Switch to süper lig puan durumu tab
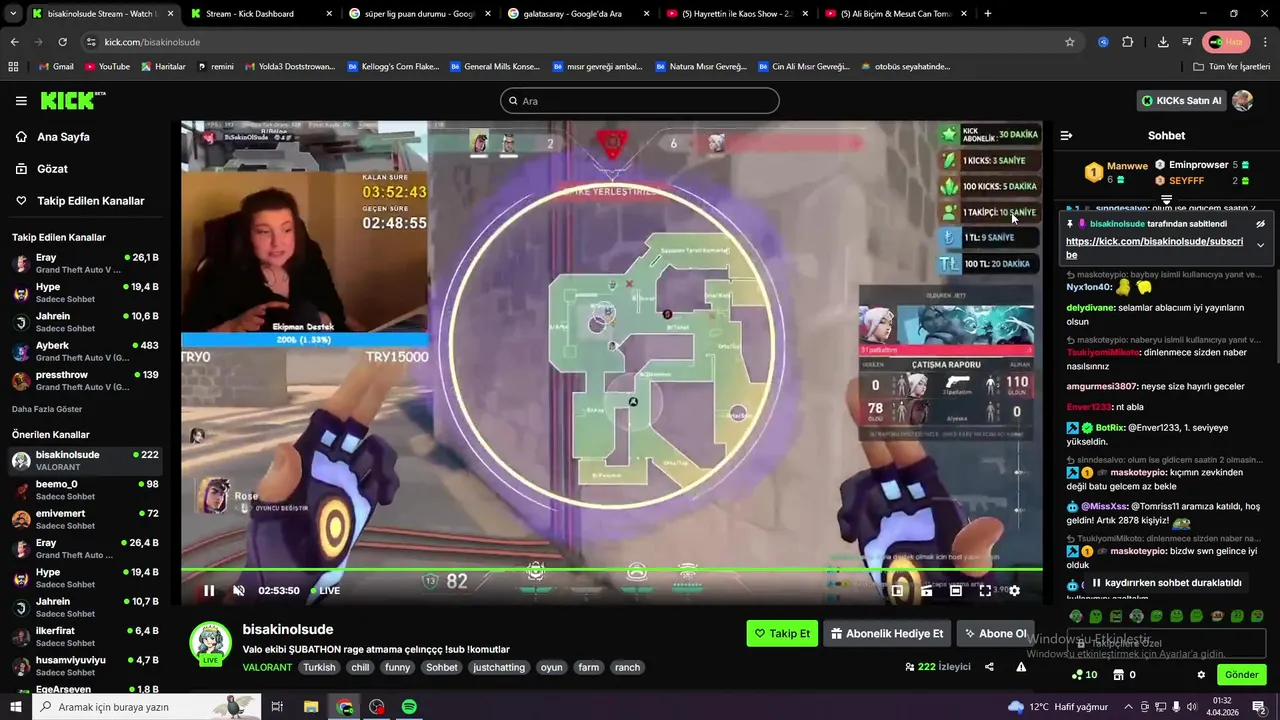The width and height of the screenshot is (1280, 720). coord(418,14)
